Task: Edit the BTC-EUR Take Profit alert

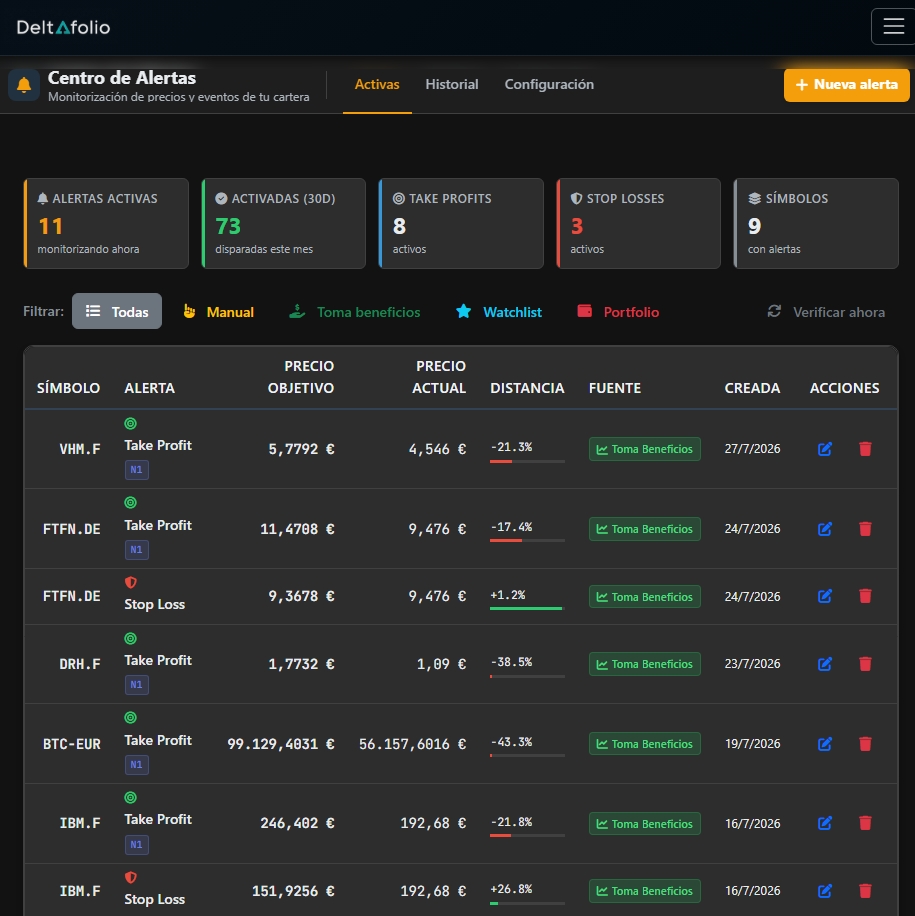Action: [824, 744]
